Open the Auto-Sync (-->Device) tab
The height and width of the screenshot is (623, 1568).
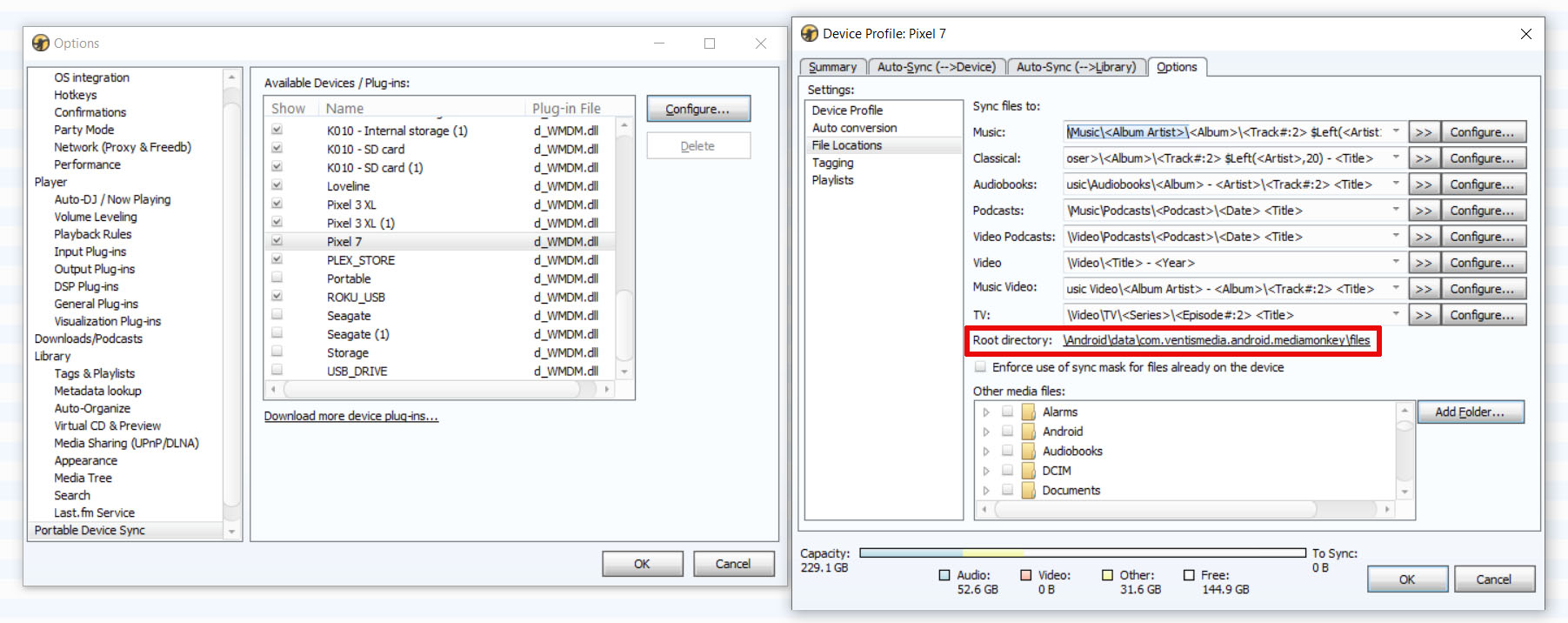point(936,67)
